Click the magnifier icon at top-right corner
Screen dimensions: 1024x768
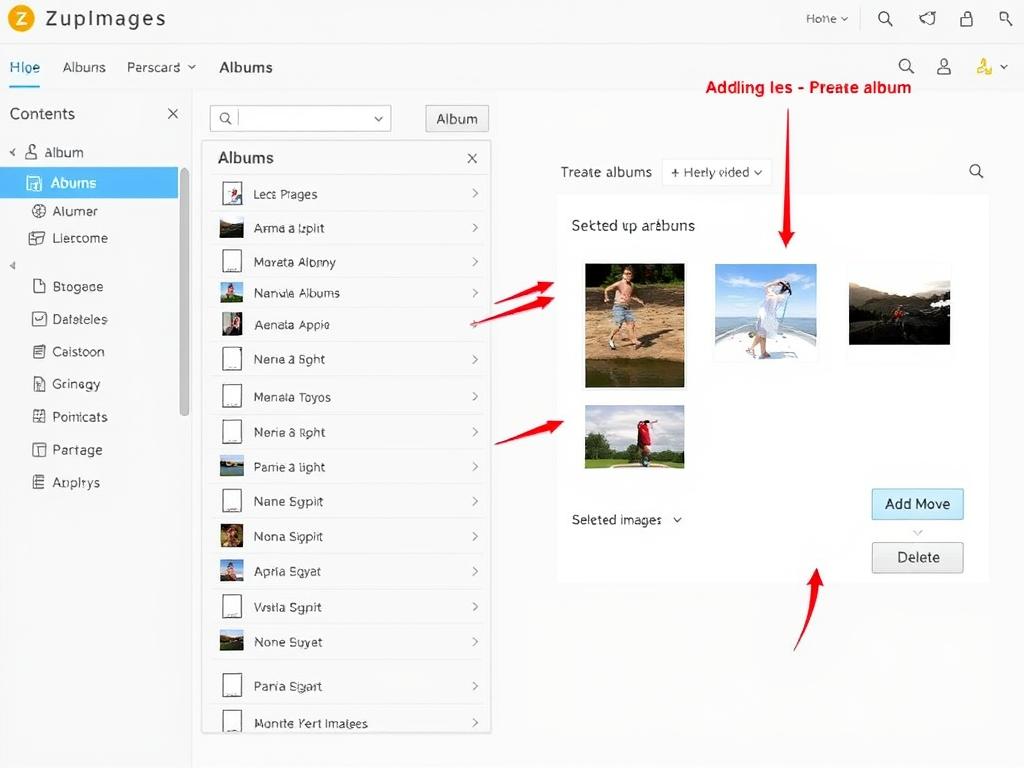click(x=1006, y=18)
